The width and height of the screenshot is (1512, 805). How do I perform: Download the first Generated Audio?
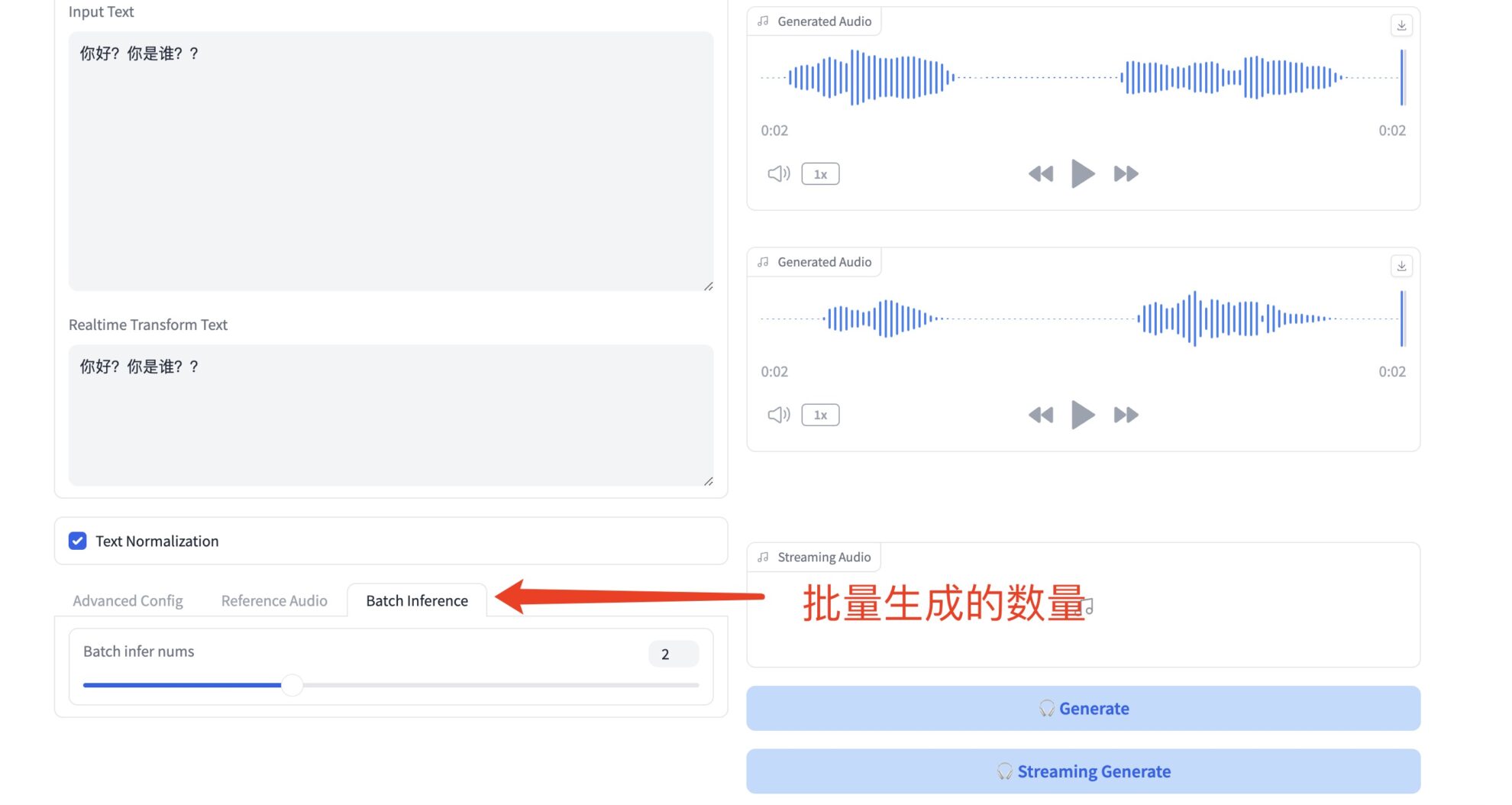tap(1401, 25)
